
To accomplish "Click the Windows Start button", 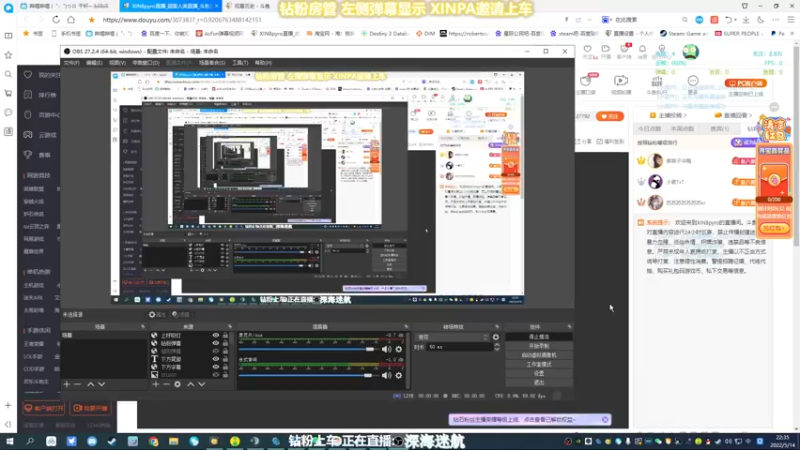I will pos(10,441).
